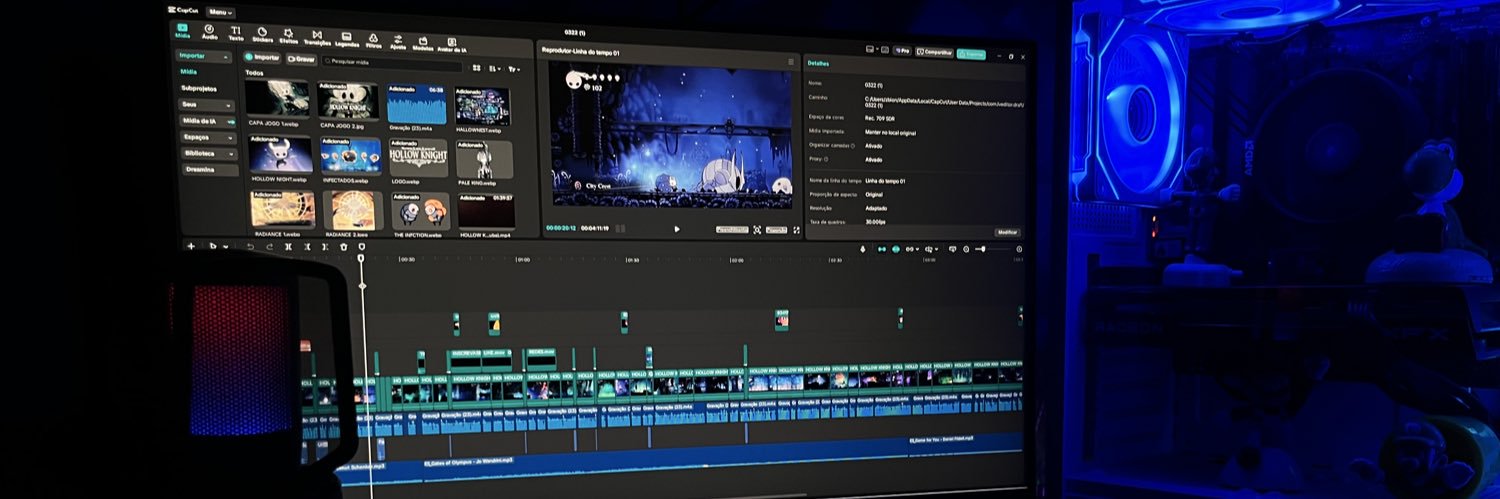Screen dimensions: 1500x499
Task: Open the Áudio tab
Action: 210,32
